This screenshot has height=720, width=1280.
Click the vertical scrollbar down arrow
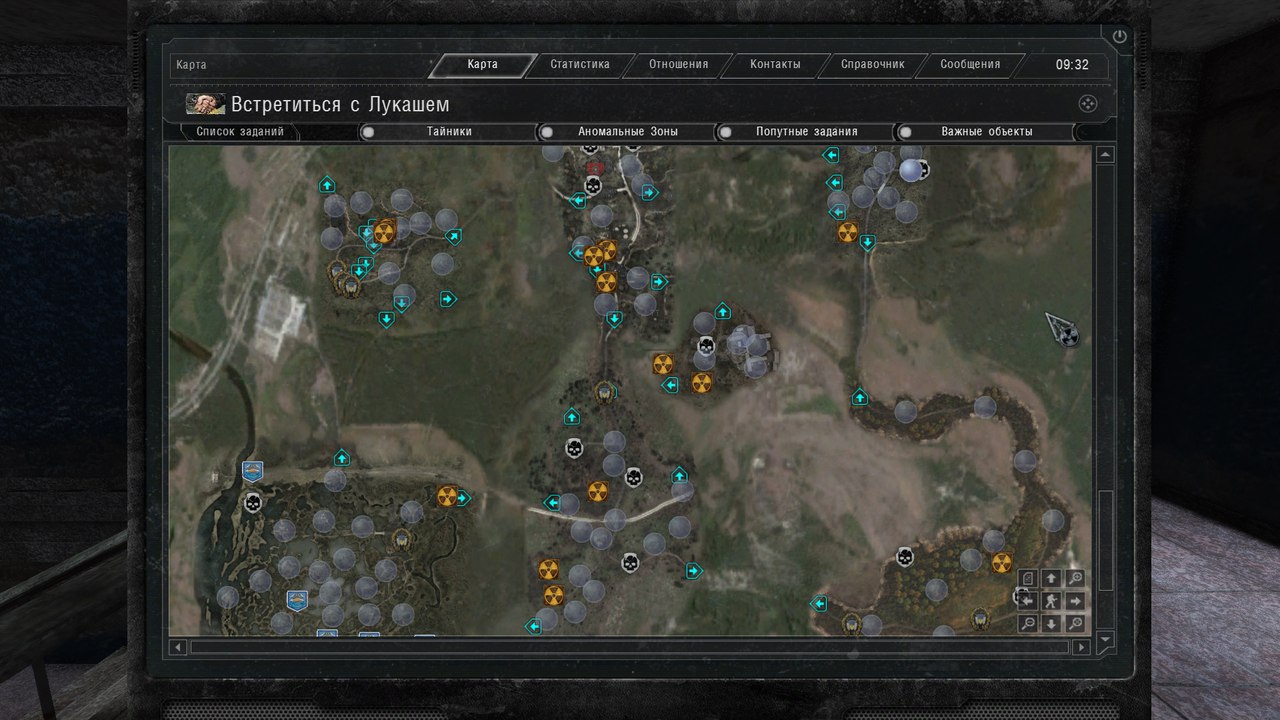1105,638
